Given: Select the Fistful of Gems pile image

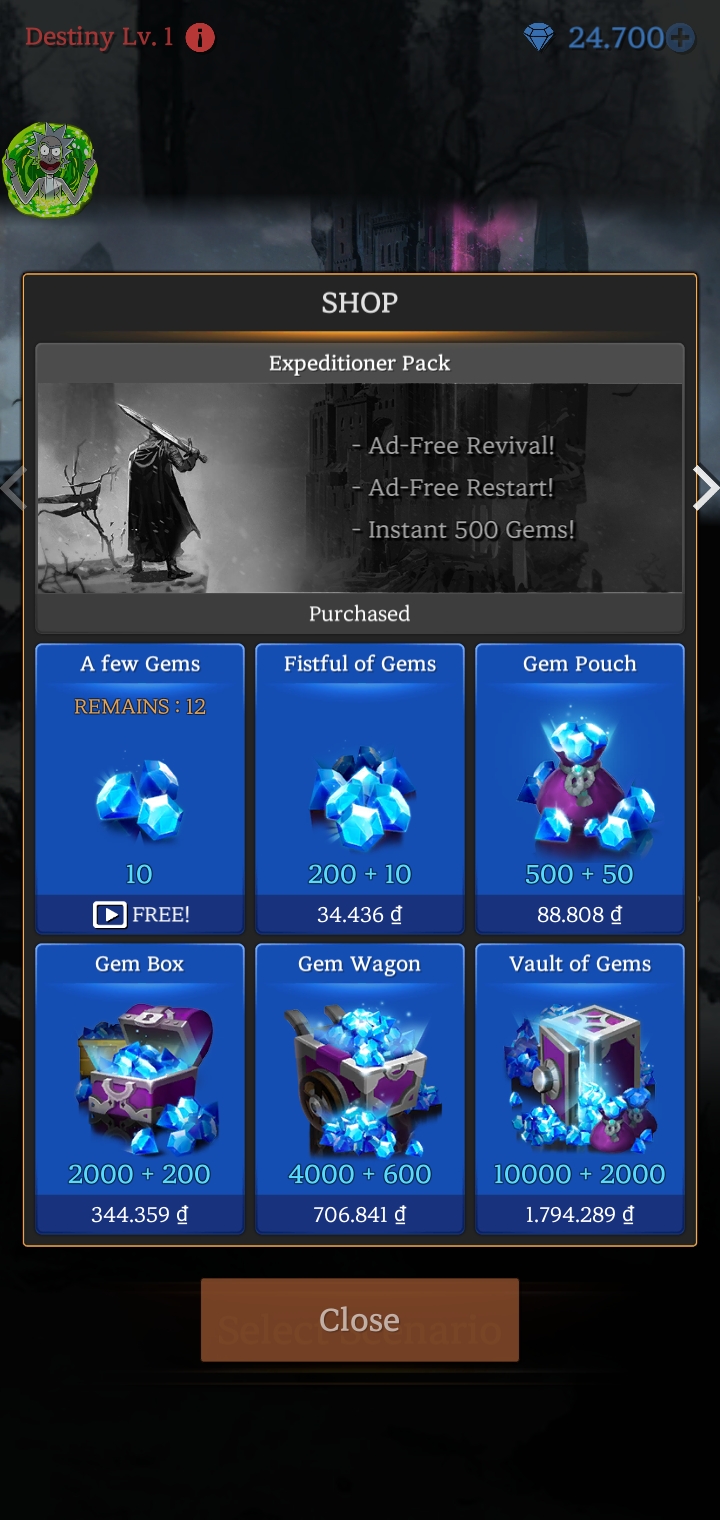Looking at the screenshot, I should point(360,793).
